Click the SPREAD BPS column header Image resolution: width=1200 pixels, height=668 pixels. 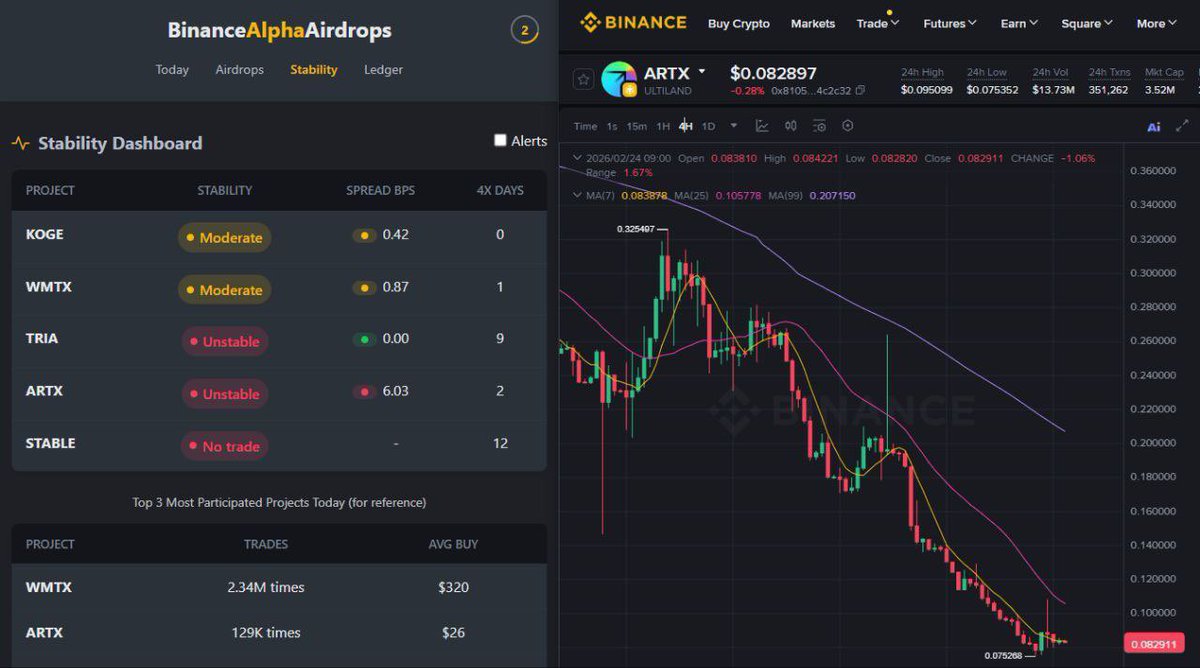[x=380, y=190]
